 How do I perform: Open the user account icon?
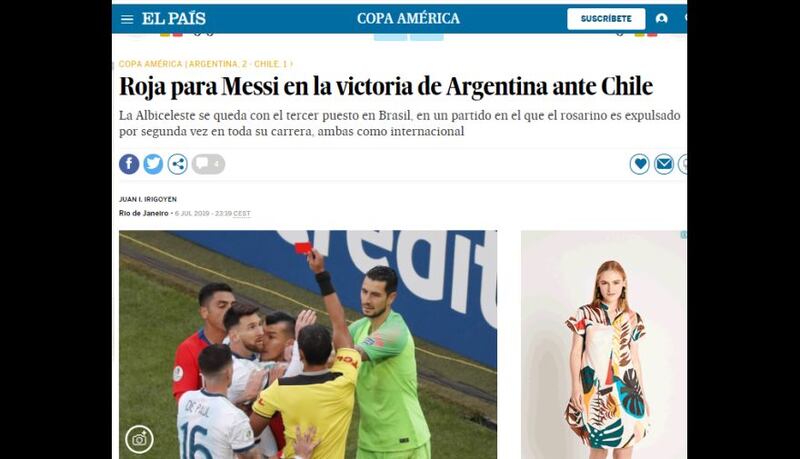(662, 19)
